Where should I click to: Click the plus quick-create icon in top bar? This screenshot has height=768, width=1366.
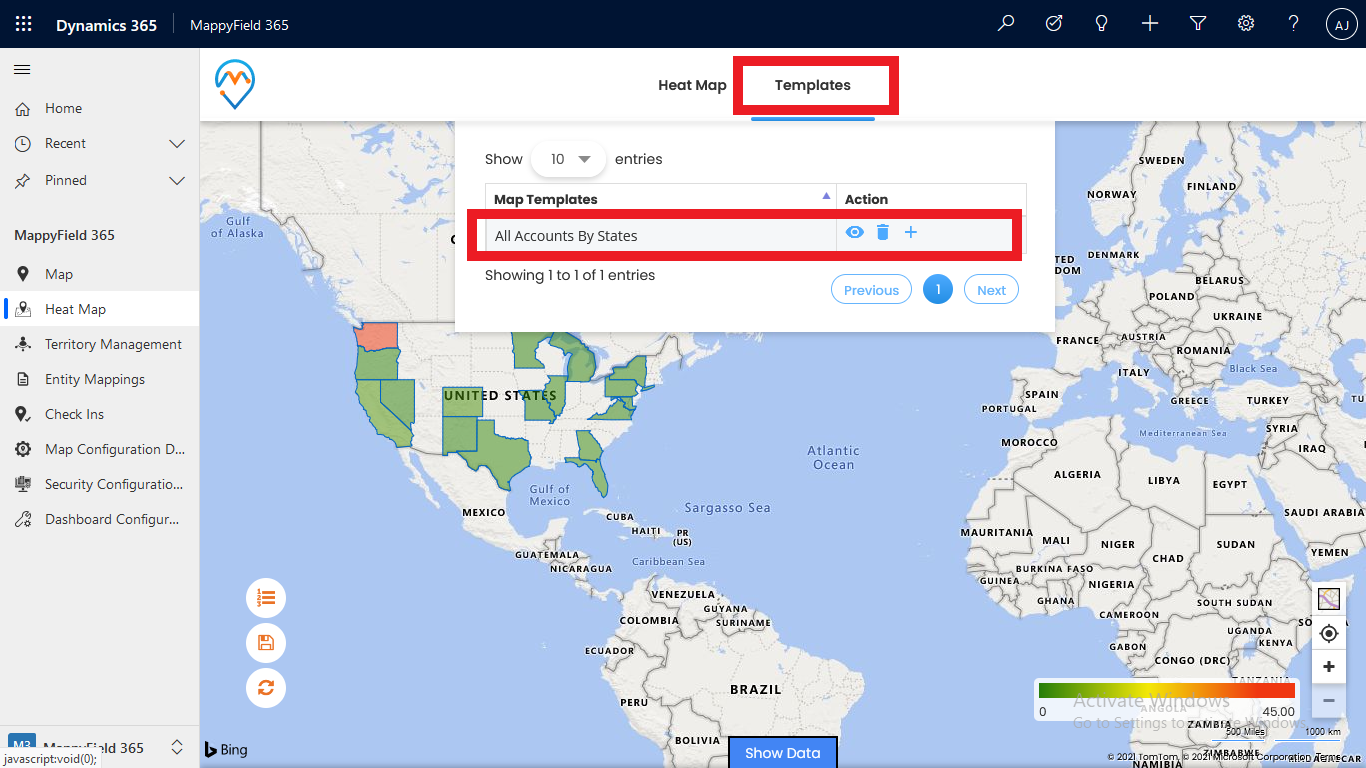point(1150,24)
